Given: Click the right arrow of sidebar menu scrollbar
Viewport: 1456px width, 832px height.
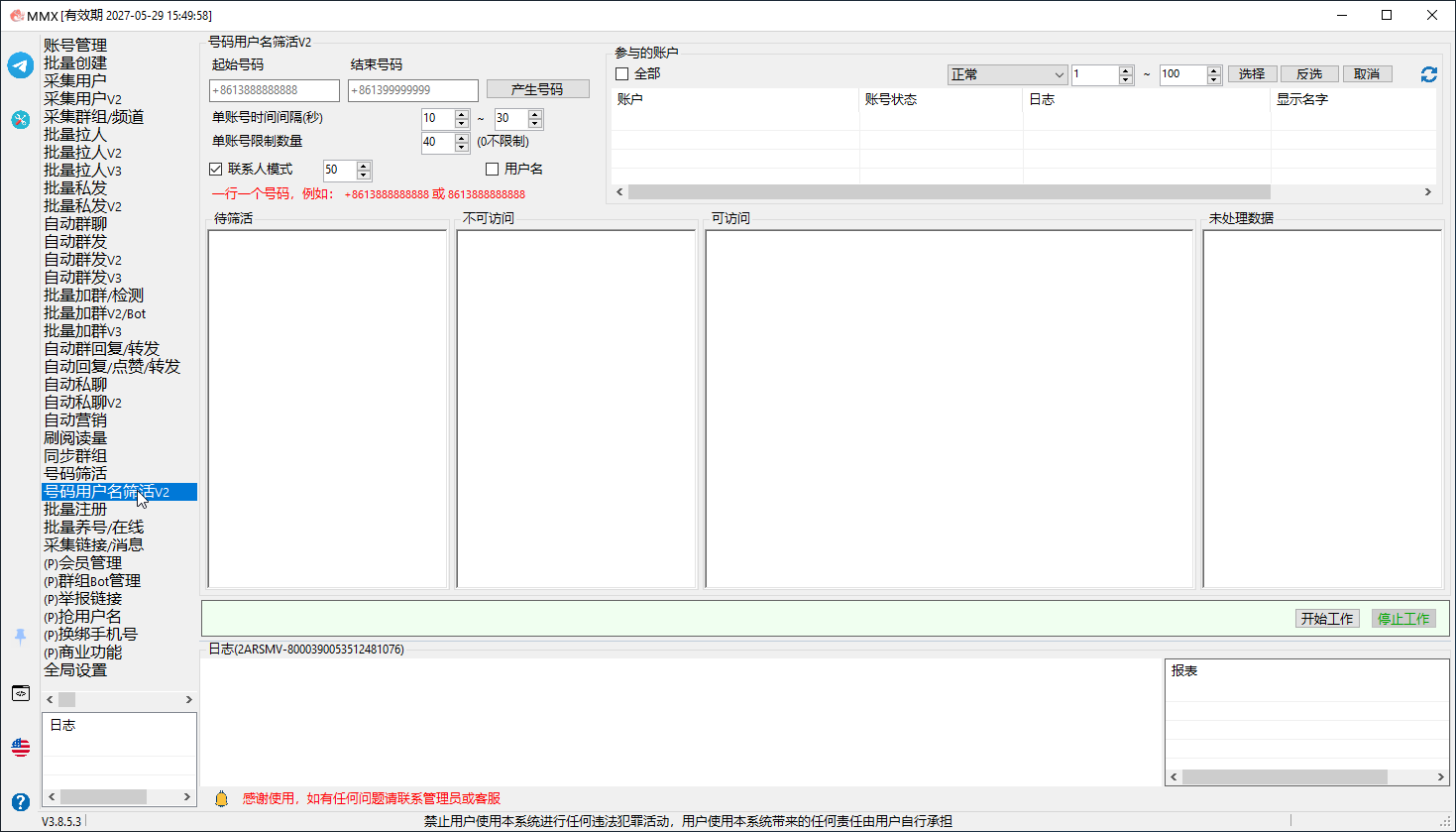Looking at the screenshot, I should 189,700.
